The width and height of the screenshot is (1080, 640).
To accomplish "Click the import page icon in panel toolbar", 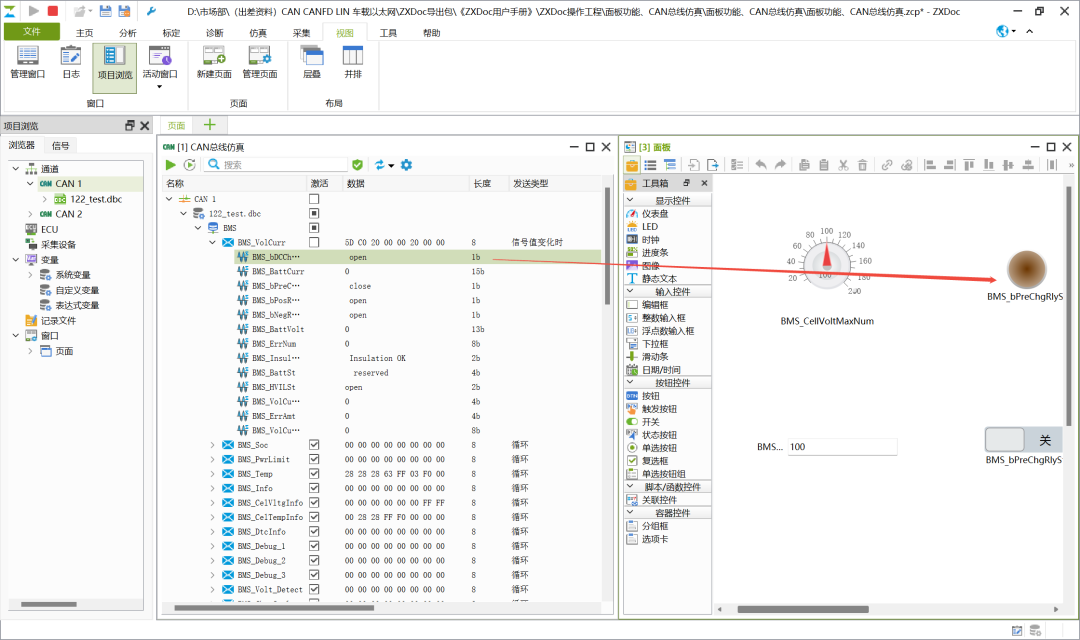I will click(x=694, y=165).
